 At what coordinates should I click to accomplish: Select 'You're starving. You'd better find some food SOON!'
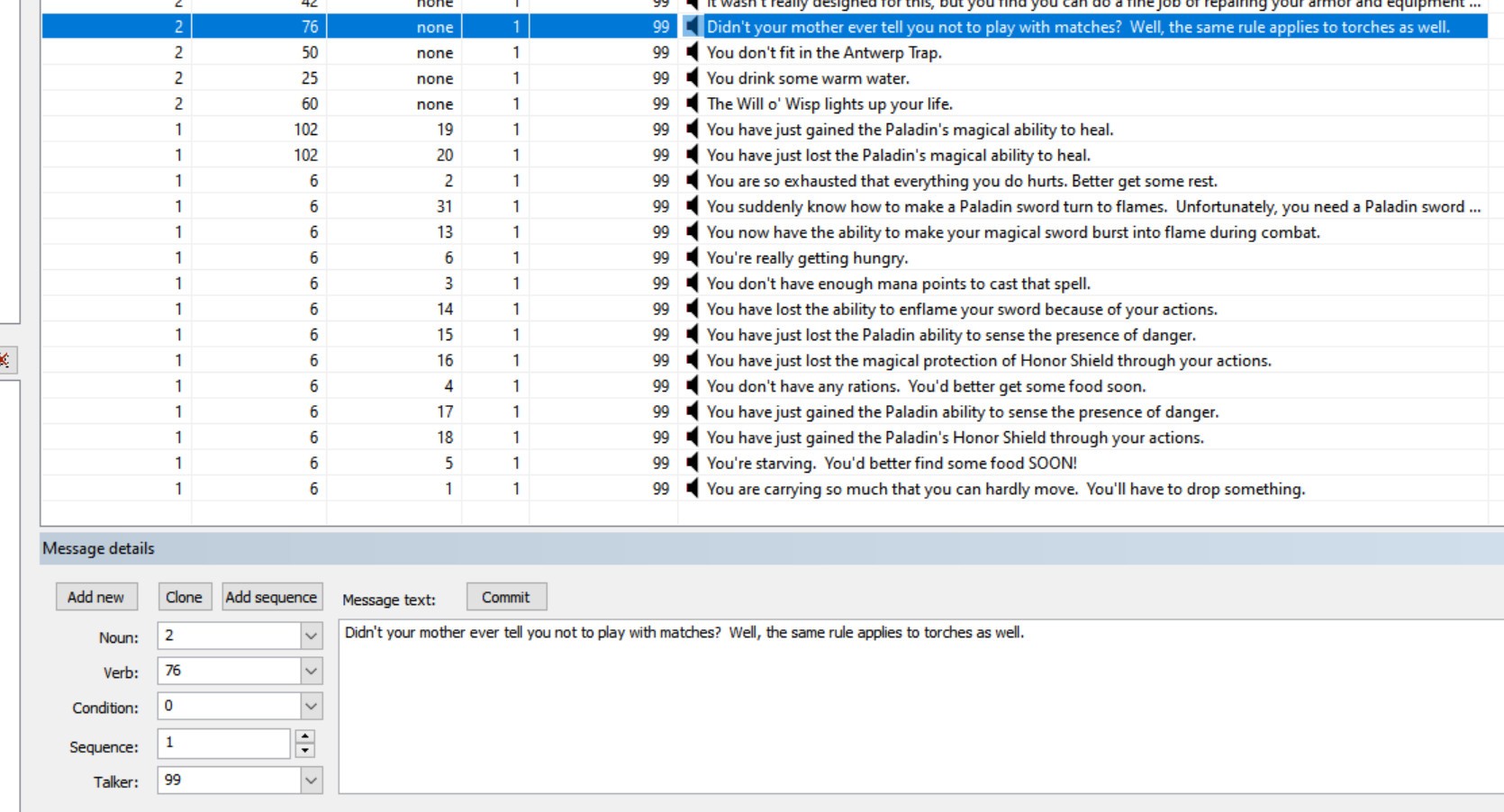892,463
